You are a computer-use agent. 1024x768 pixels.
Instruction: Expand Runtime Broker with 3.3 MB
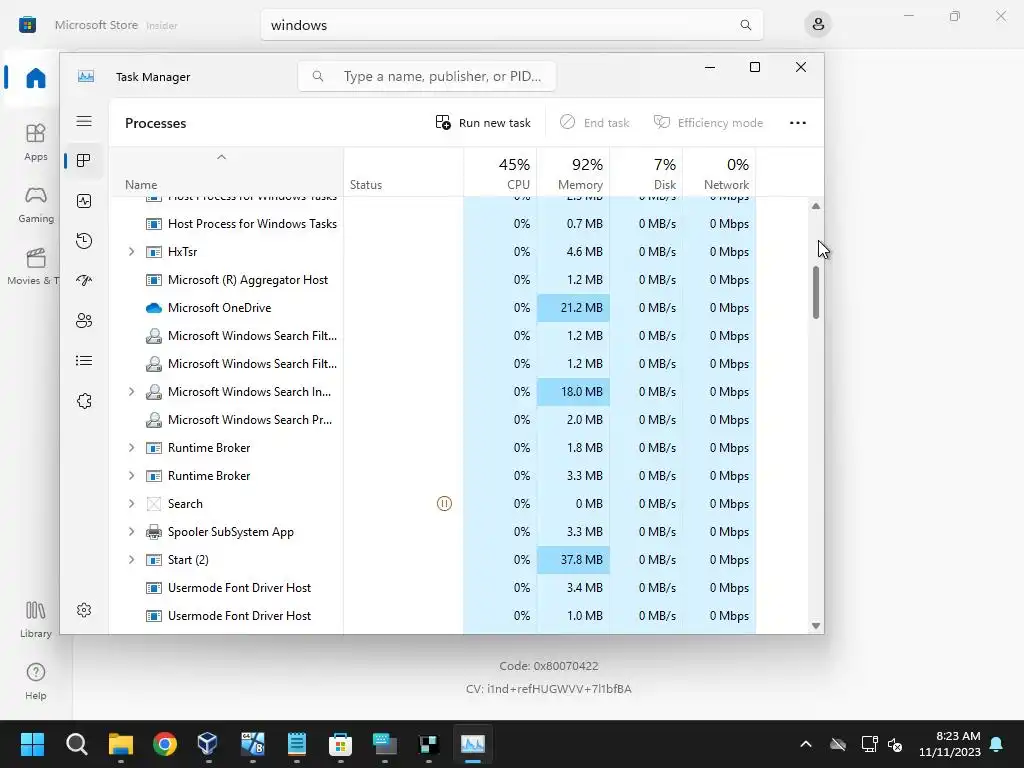point(131,476)
